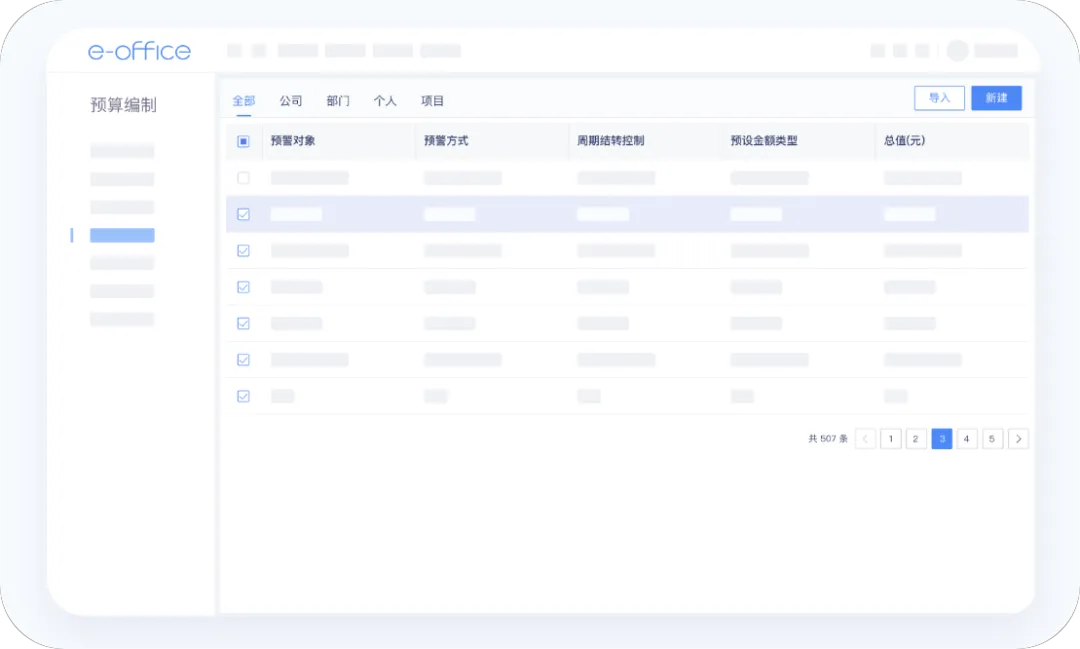
Task: Jump to page 5 in pagination
Action: tap(992, 439)
